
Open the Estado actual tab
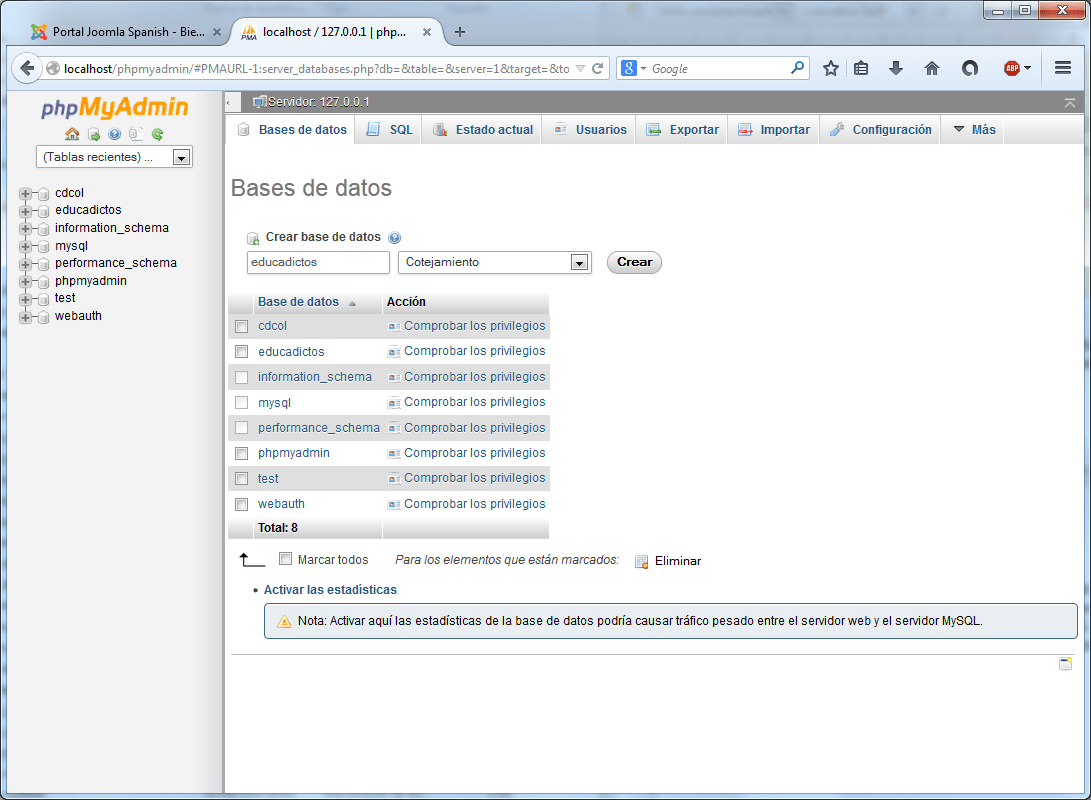pos(483,130)
